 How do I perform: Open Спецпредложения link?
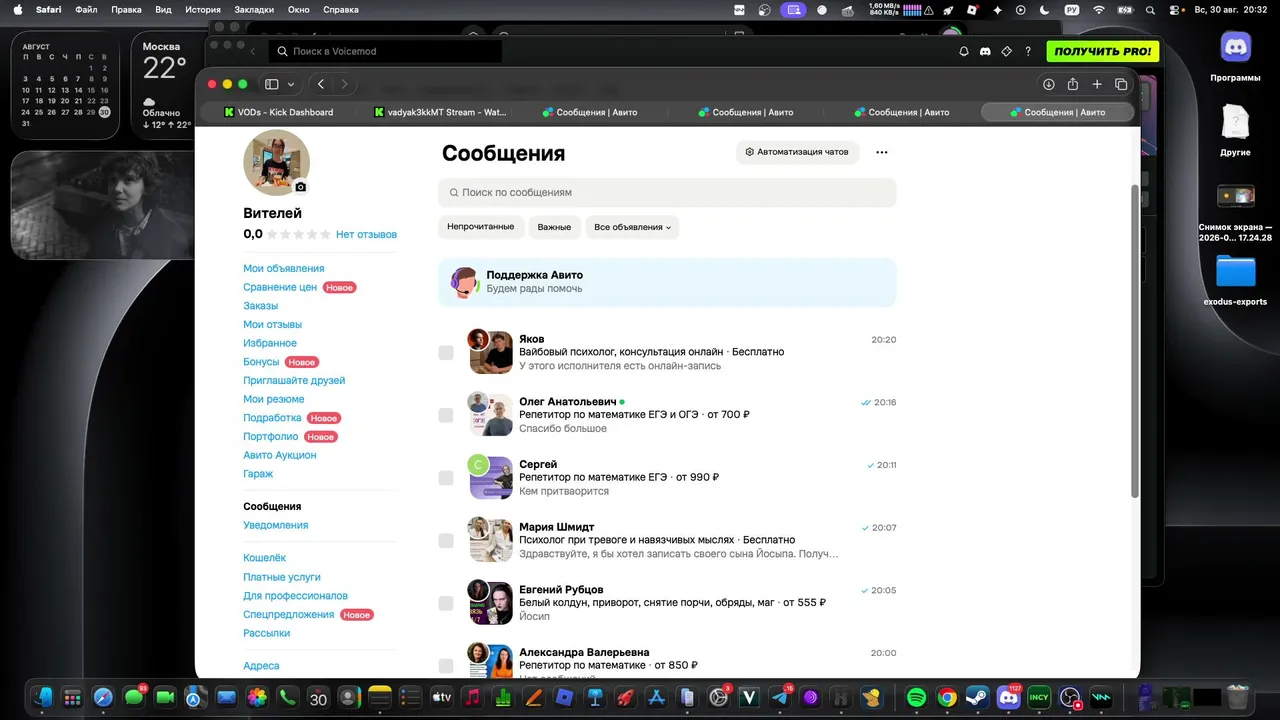coord(288,614)
